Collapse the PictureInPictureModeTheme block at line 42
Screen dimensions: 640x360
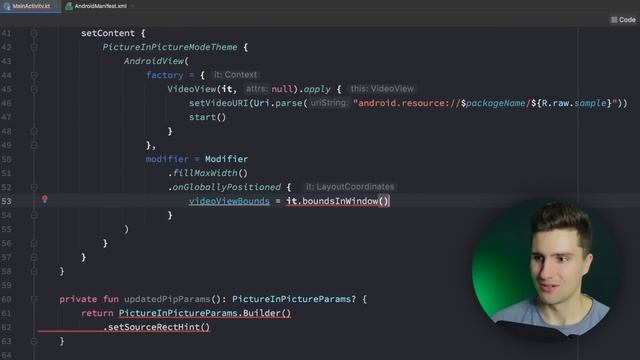point(34,47)
